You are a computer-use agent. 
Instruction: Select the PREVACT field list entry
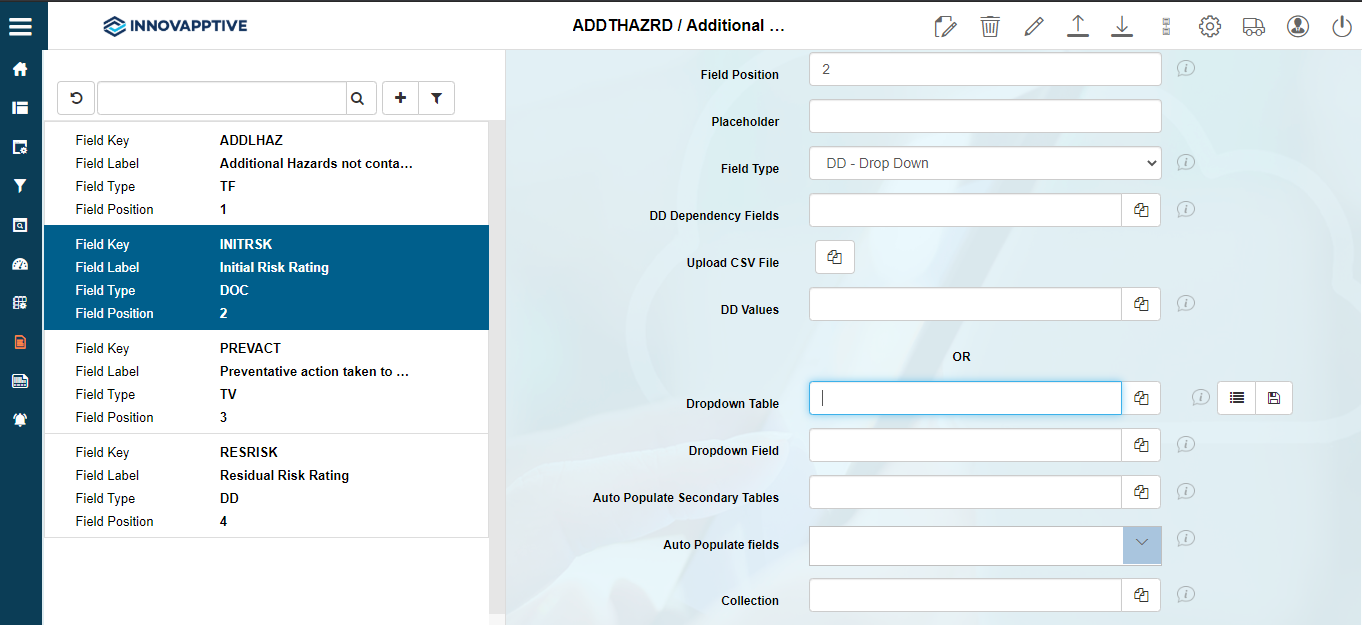tap(266, 382)
